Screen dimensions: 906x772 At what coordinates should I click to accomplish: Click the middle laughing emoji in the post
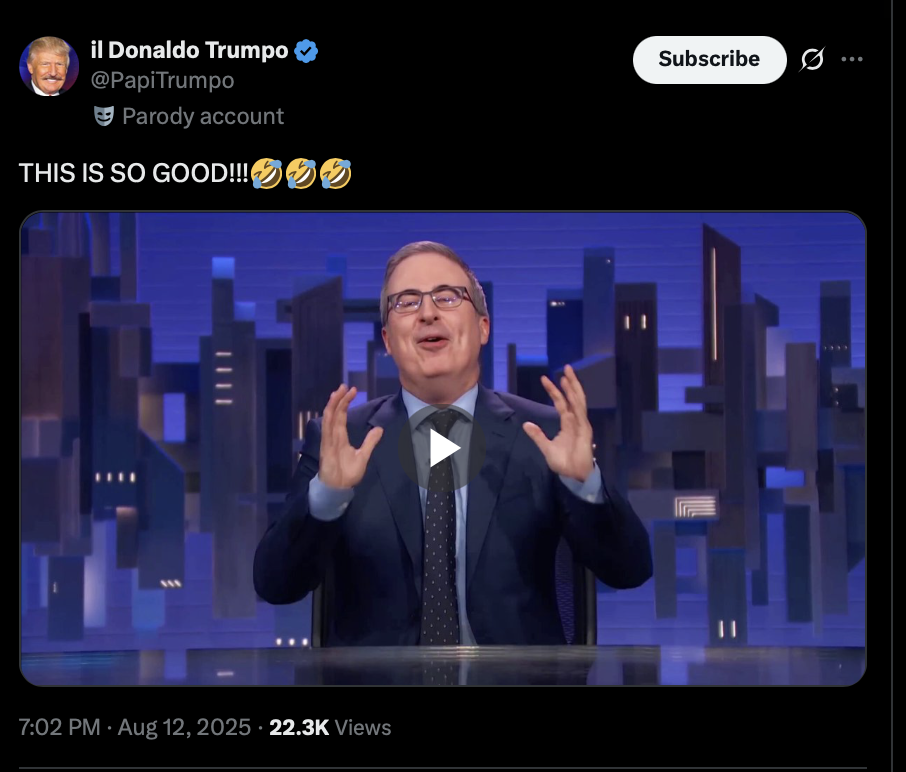tap(300, 173)
